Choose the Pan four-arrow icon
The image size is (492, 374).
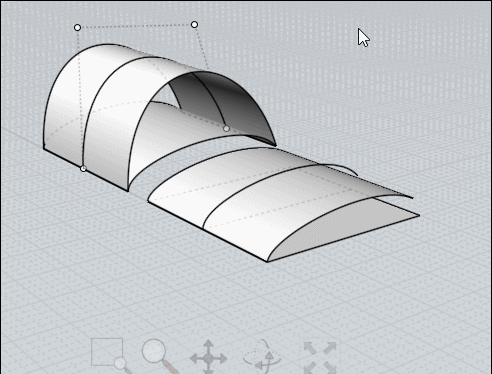[209, 357]
